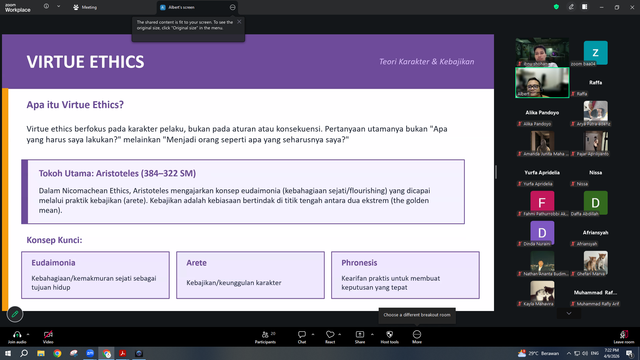Viewport: 640px width, 360px height.
Task: Click the VIRTUE ETHICS slide title
Action: tap(85, 62)
